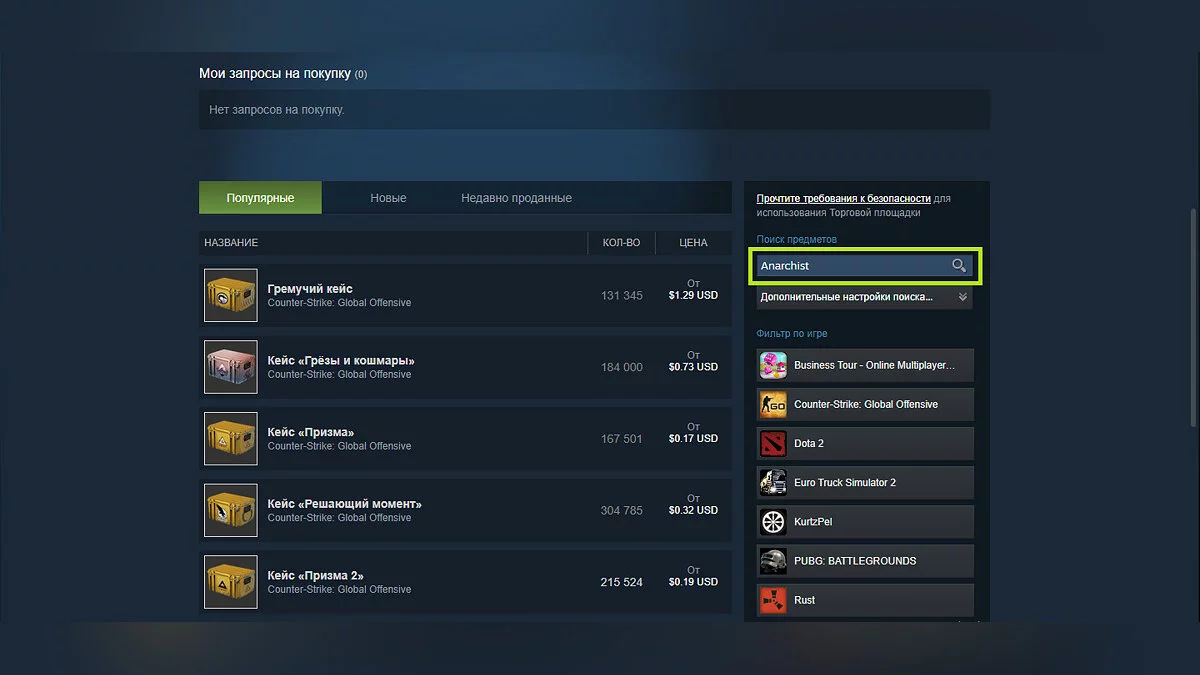Filter by Business Tour - Online Multiplayer label
Viewport: 1200px width, 675px height.
click(x=874, y=365)
